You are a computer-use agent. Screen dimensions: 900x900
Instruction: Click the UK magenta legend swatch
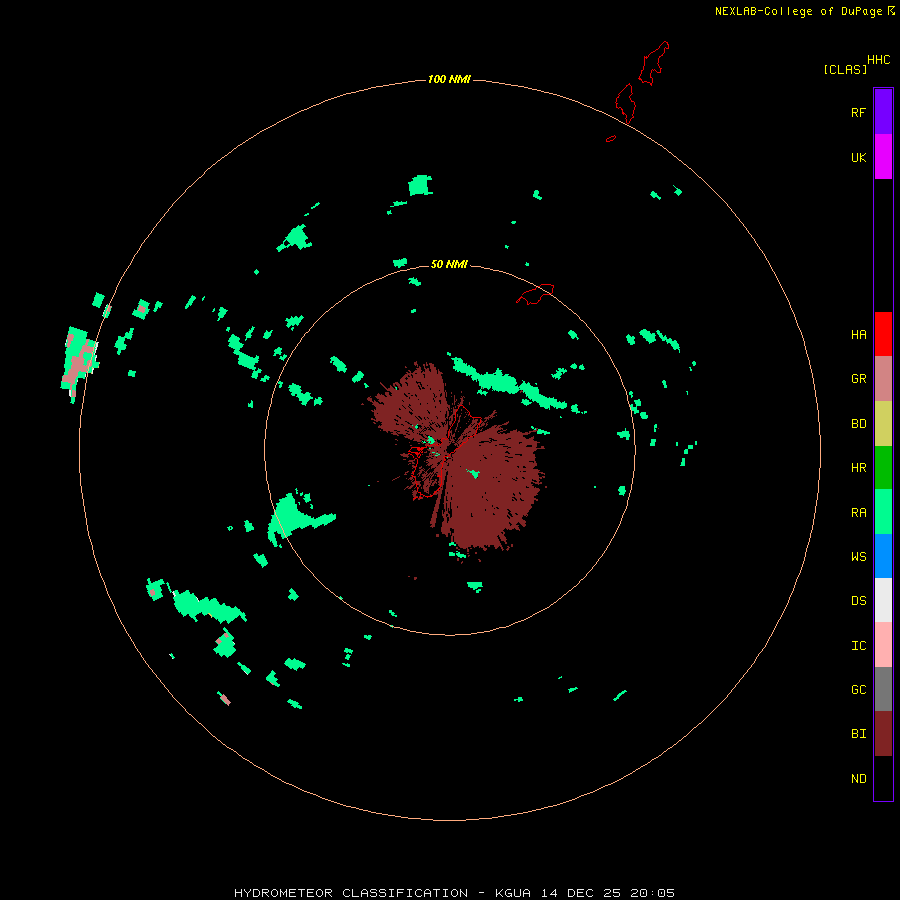pyautogui.click(x=883, y=157)
